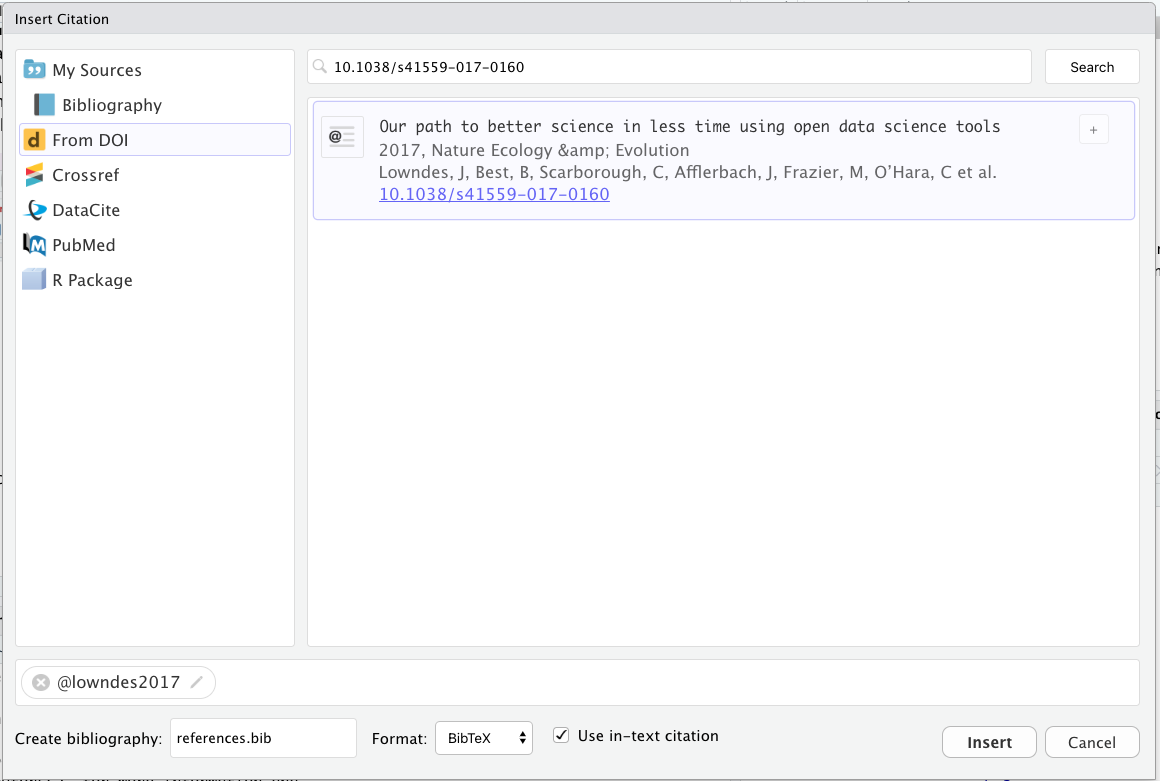Click the From DOI icon
This screenshot has height=781, width=1160.
35,140
